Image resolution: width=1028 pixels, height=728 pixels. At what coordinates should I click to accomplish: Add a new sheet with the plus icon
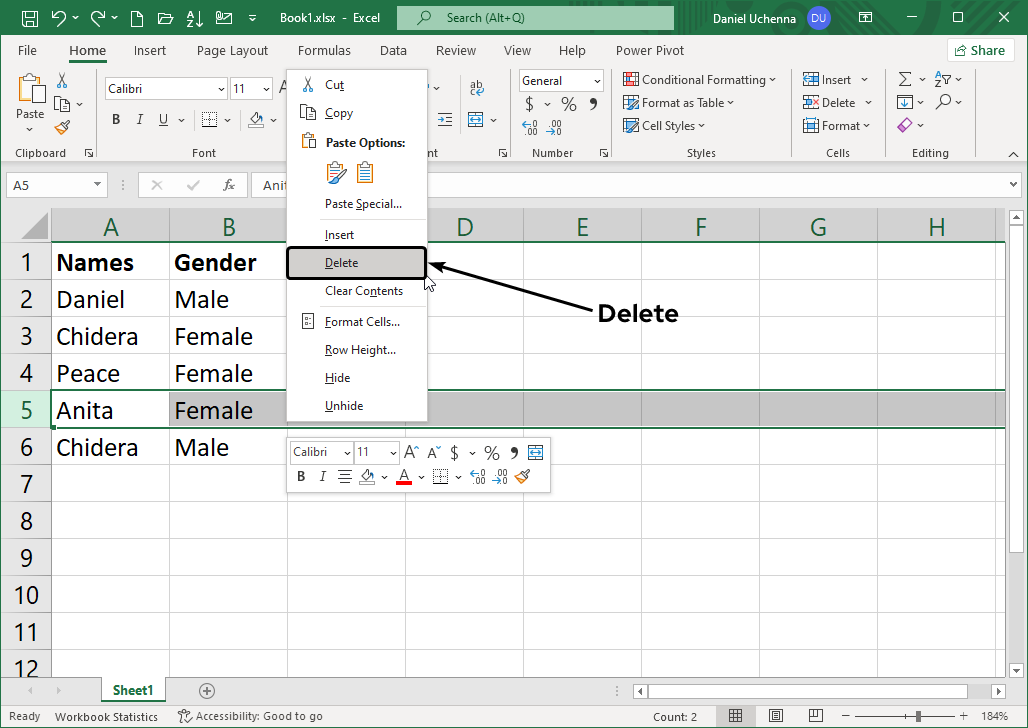click(207, 690)
